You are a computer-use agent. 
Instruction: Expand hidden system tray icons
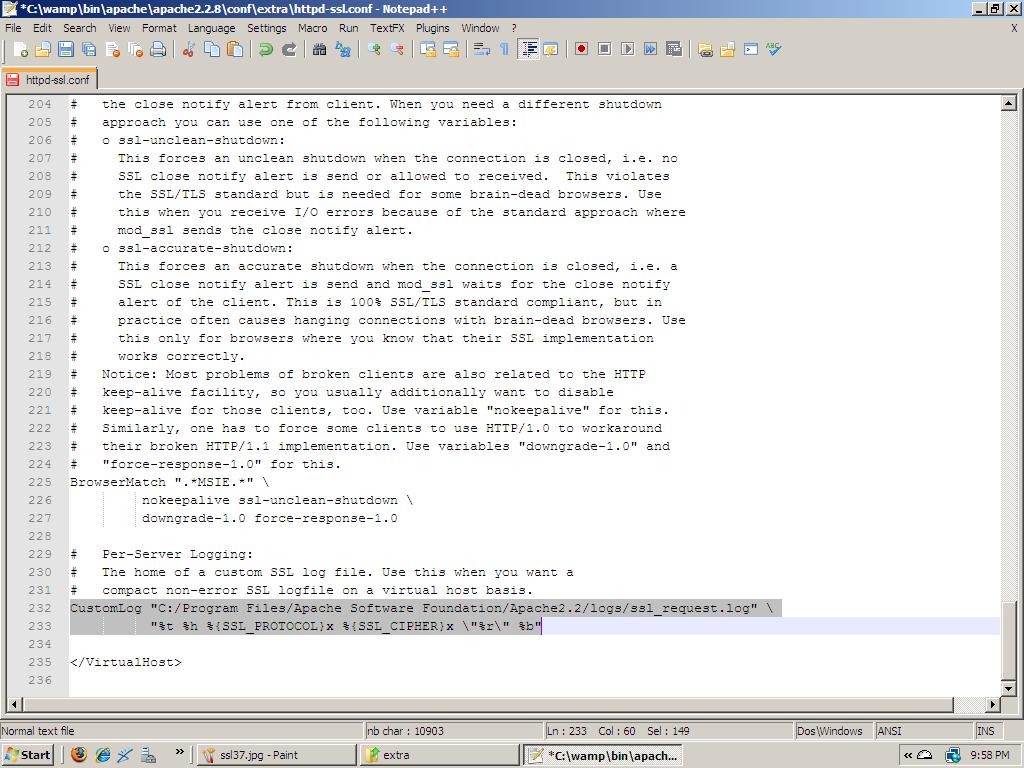pos(908,755)
